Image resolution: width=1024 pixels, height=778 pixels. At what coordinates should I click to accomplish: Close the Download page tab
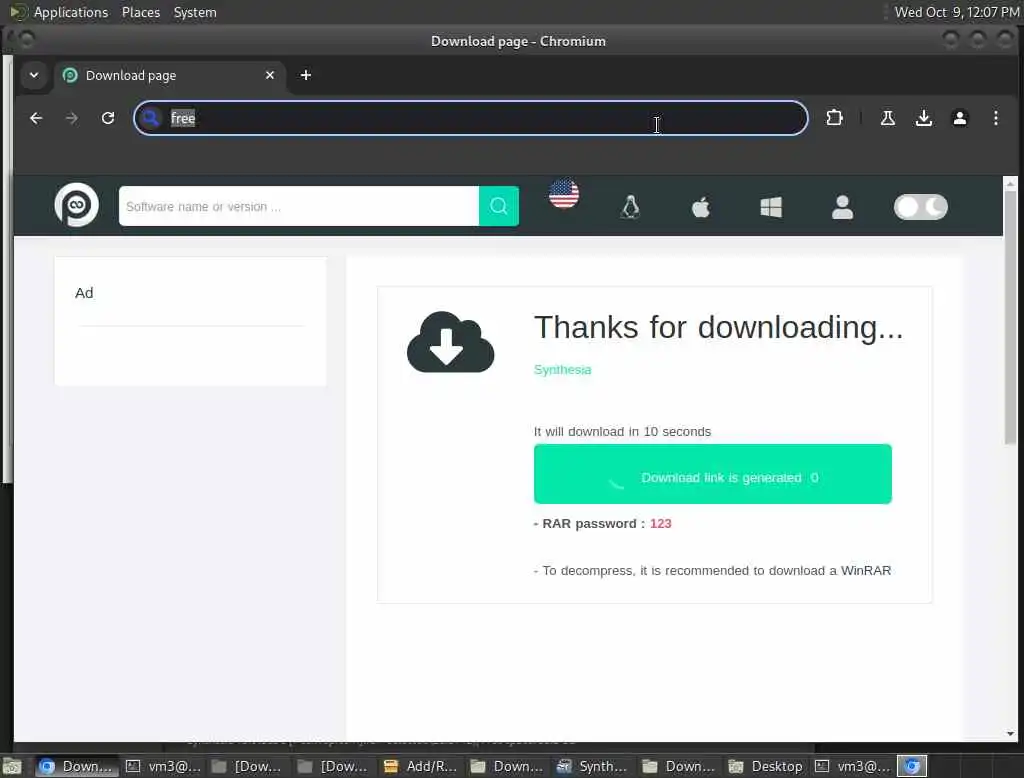[270, 75]
